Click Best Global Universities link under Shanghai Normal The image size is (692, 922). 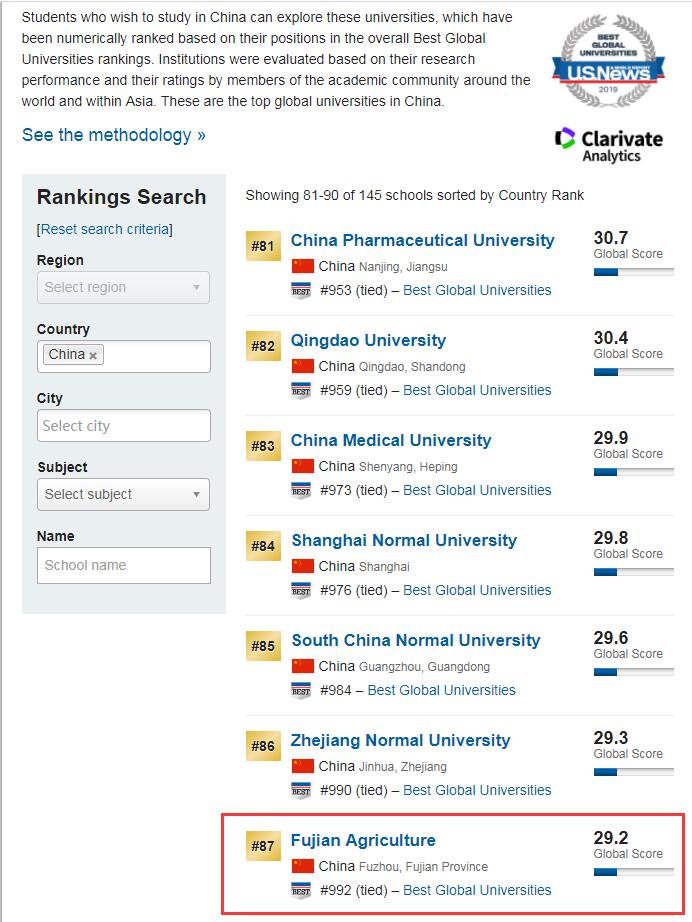(477, 590)
